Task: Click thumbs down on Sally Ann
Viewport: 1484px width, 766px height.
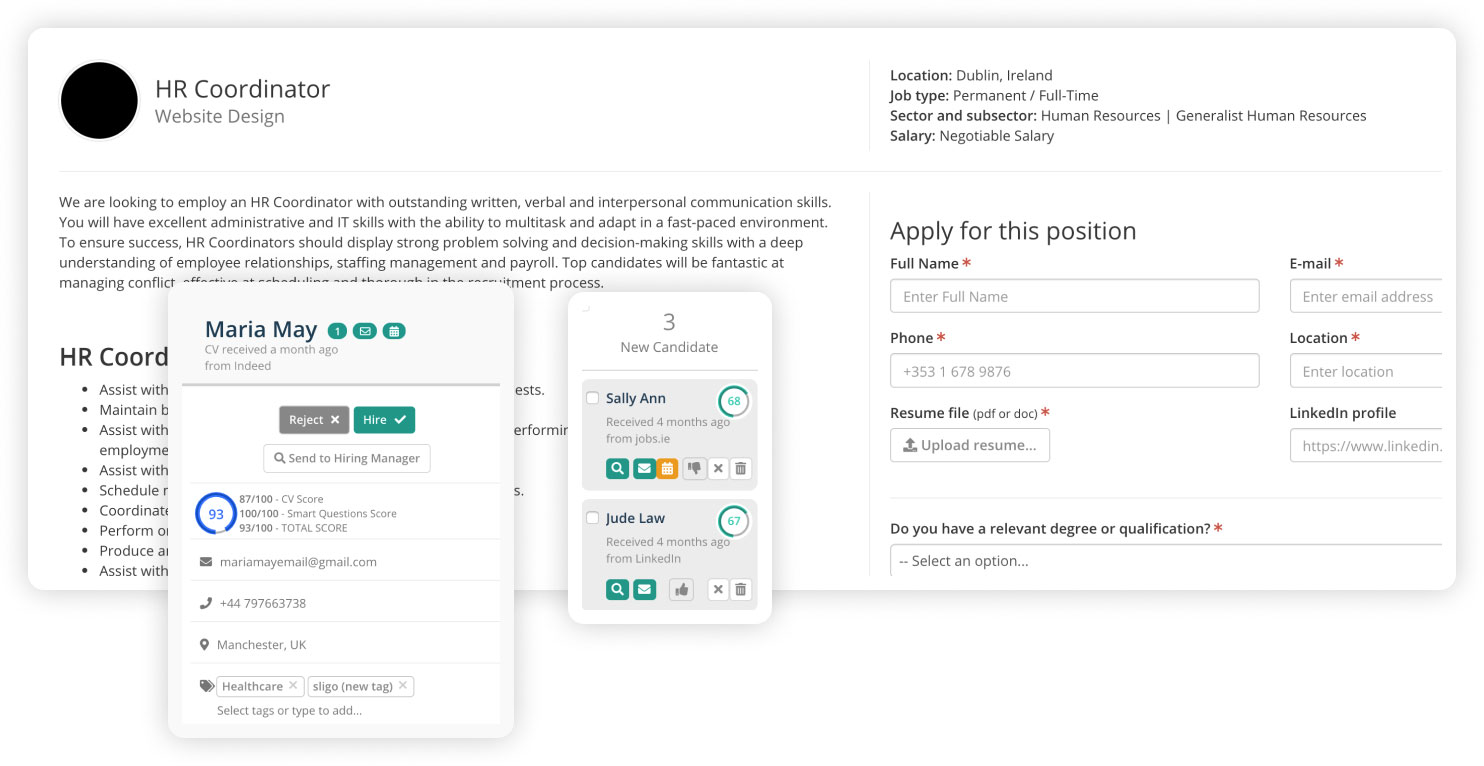Action: point(694,469)
